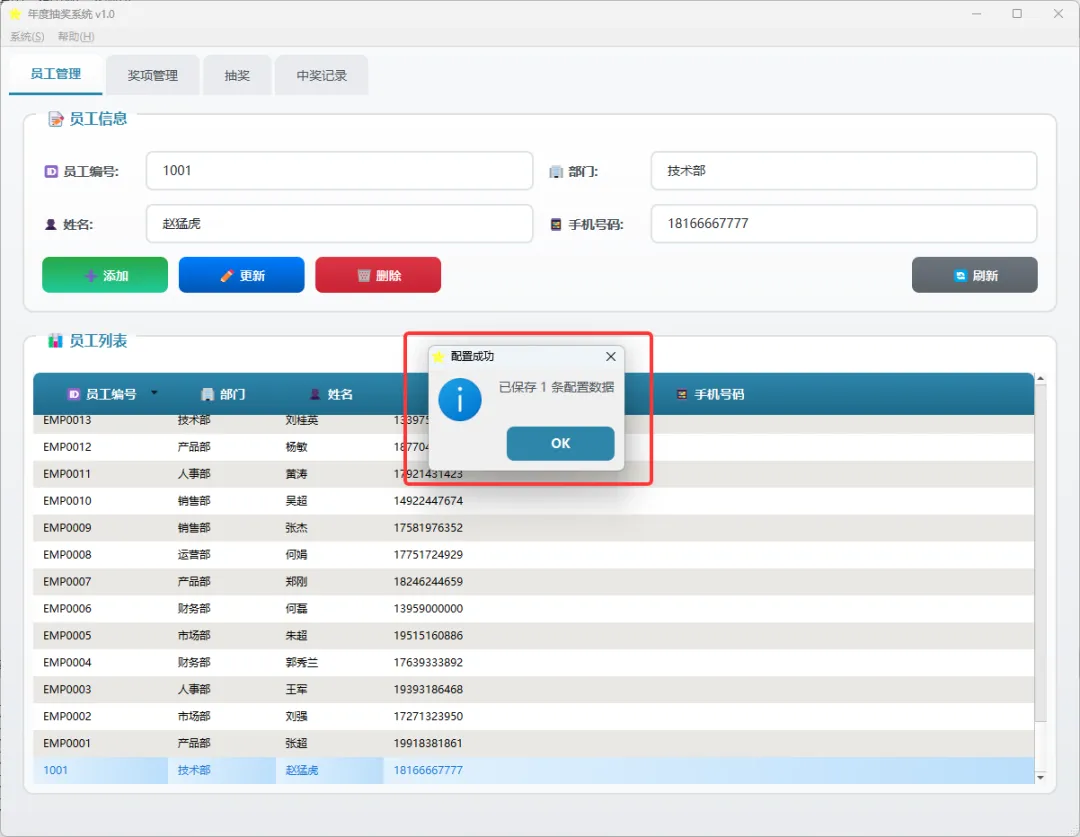
Task: Click the 员工列表 chart icon
Action: (55, 340)
